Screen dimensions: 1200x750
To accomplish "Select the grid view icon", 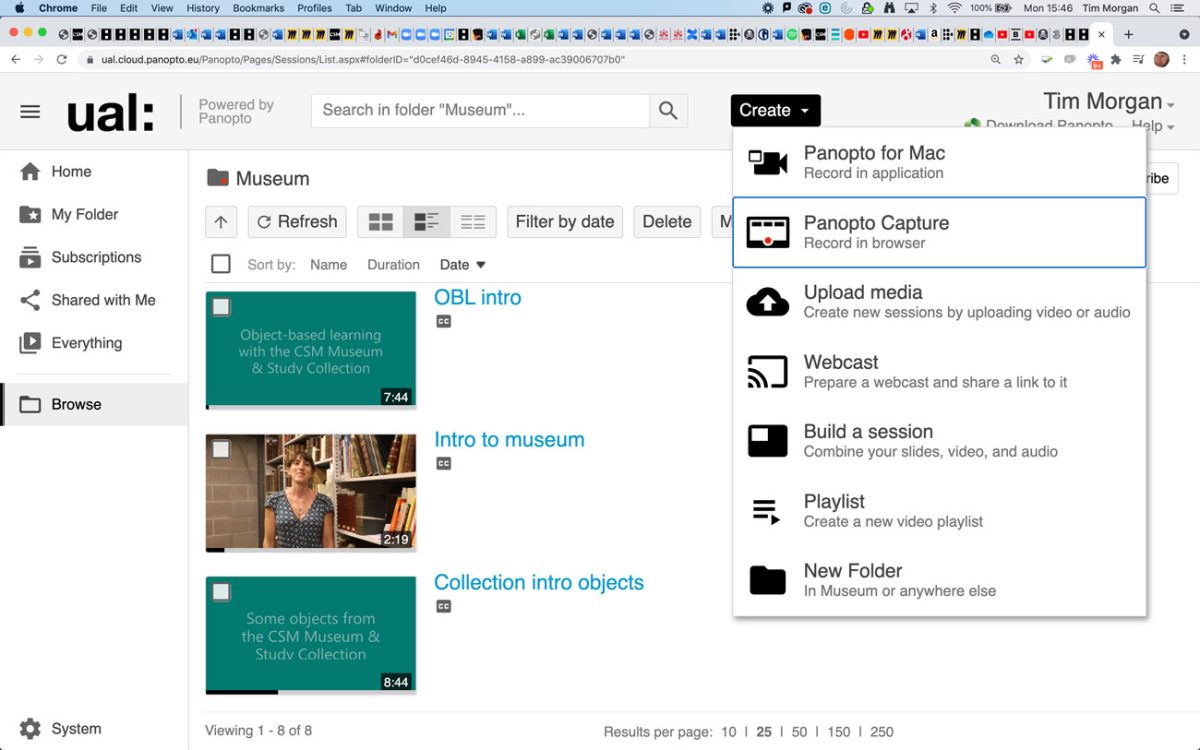I will [x=381, y=222].
